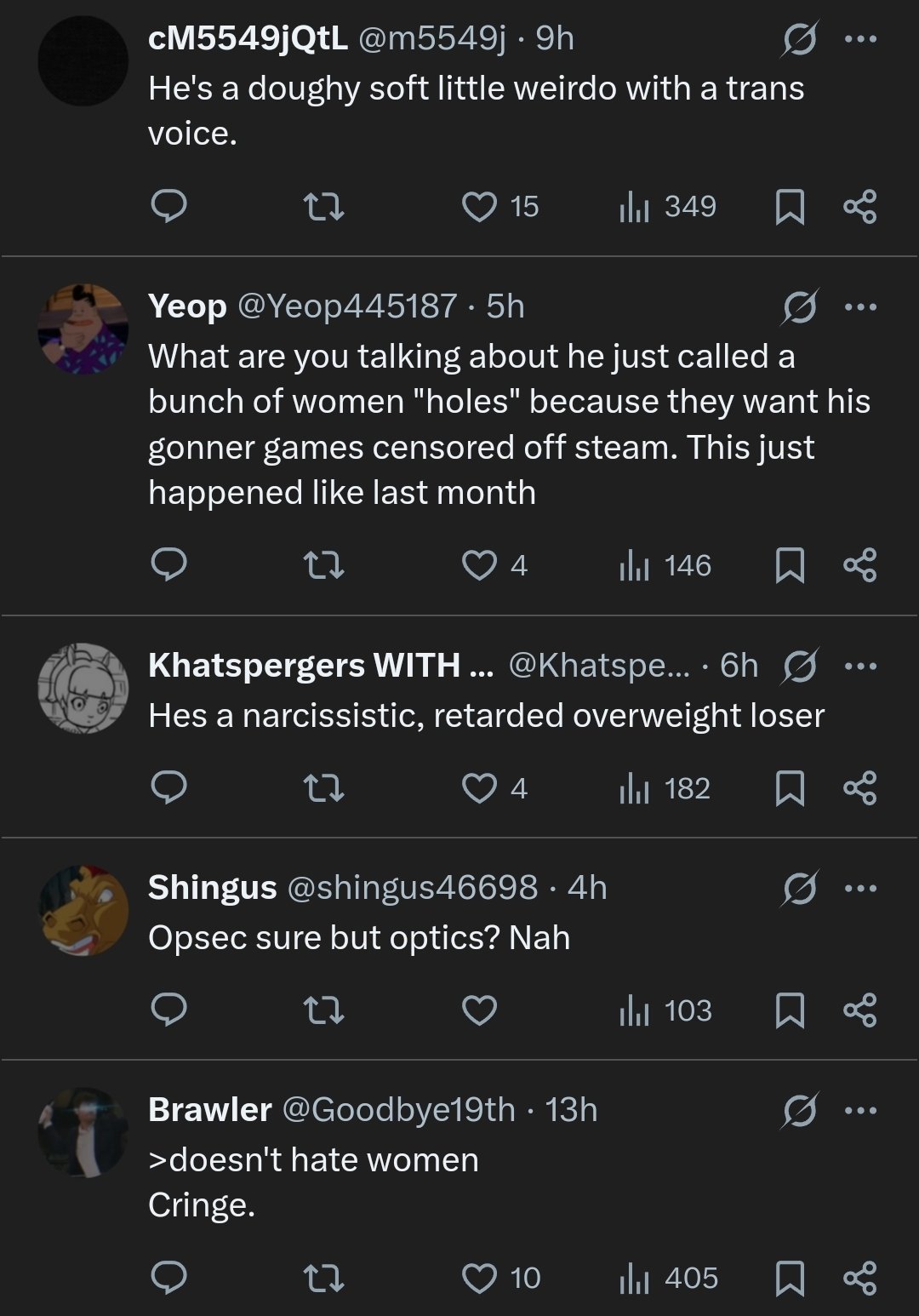Reply to cM5549jQtL's tweet
The width and height of the screenshot is (919, 1316).
168,207
